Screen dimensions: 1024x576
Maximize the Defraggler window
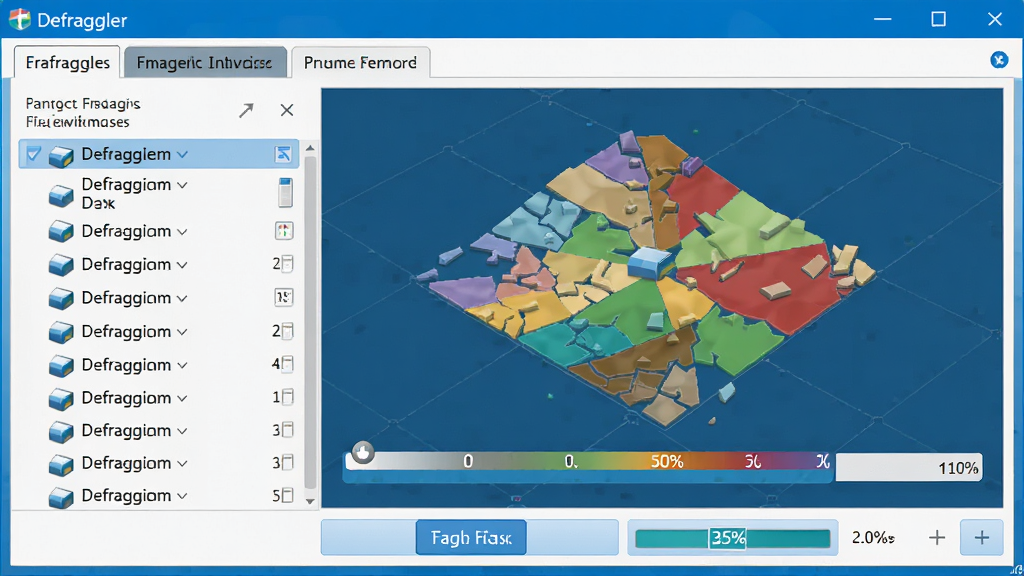(938, 19)
